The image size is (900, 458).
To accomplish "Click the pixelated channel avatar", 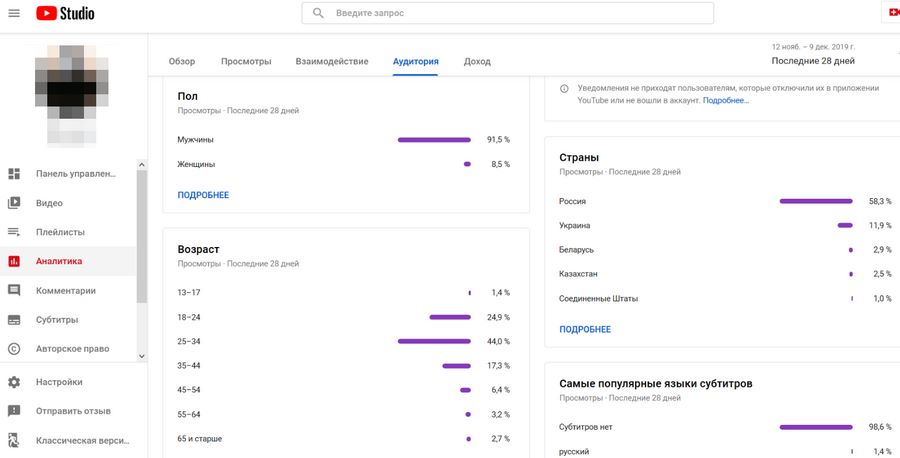I will 71,95.
